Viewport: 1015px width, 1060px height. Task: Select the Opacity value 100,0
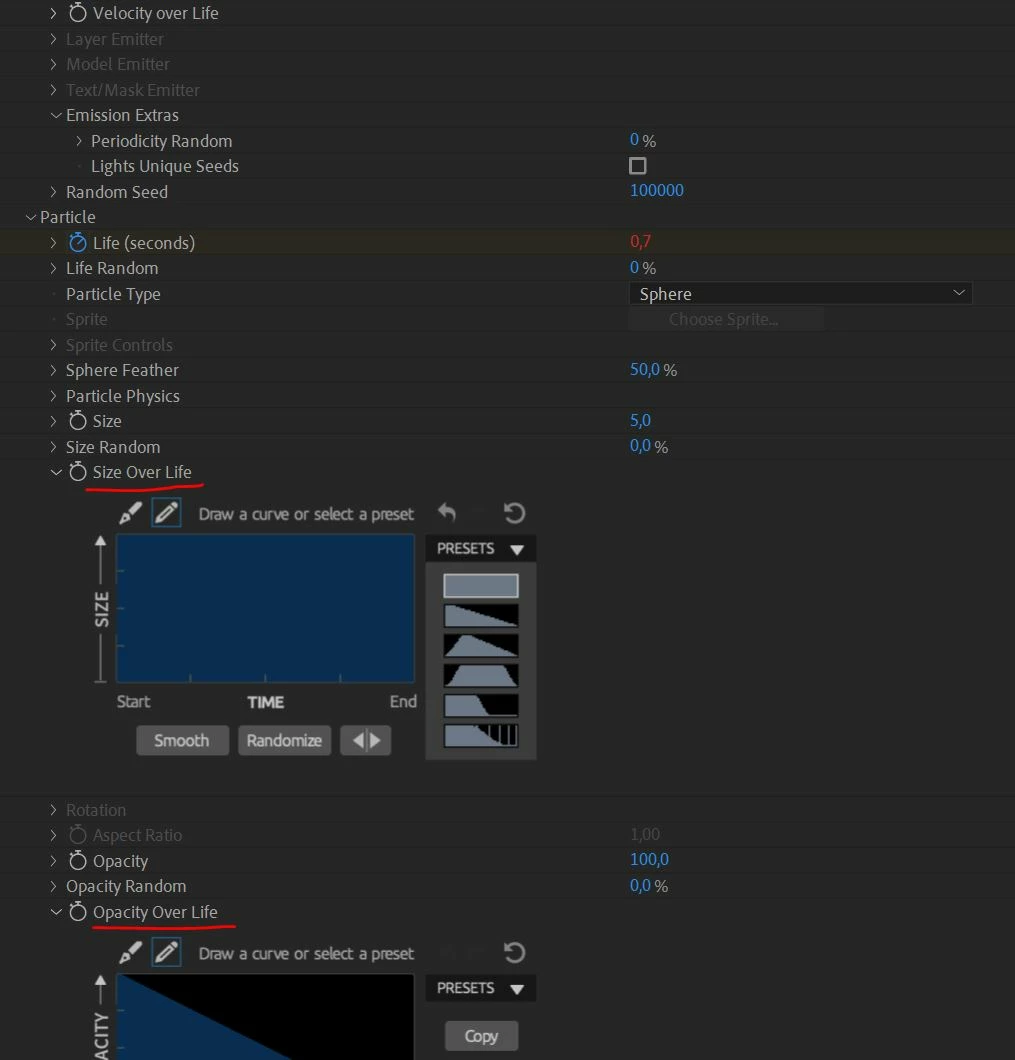tap(649, 859)
